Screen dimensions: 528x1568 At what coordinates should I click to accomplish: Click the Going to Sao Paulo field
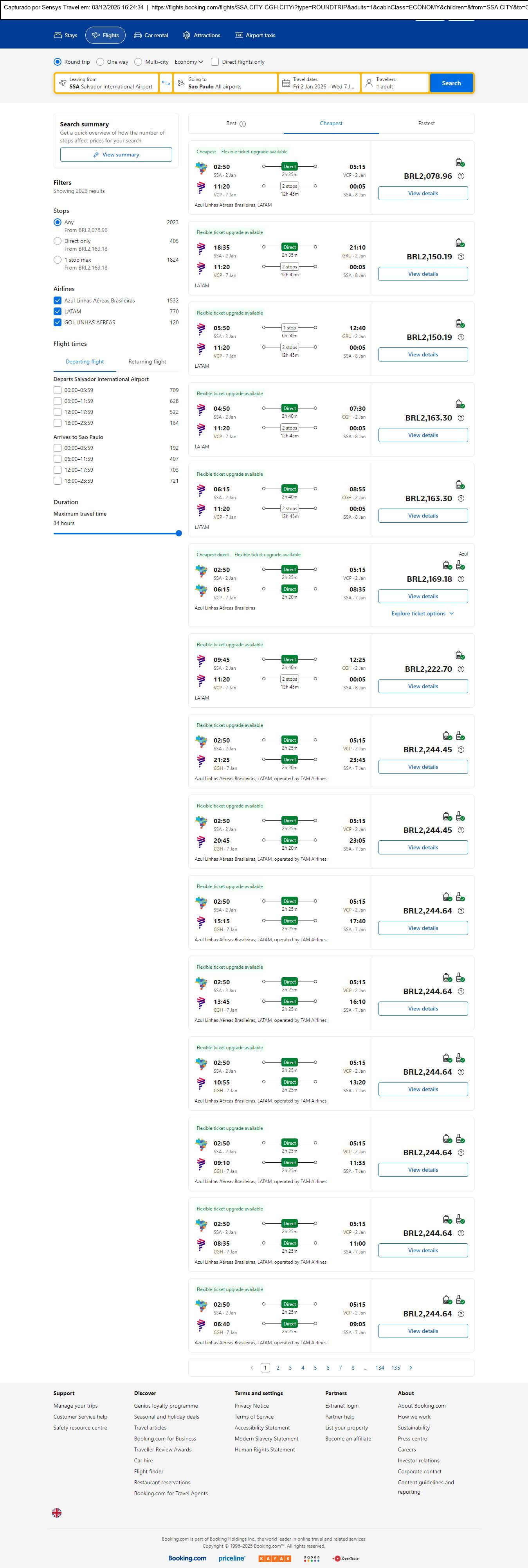(x=225, y=83)
